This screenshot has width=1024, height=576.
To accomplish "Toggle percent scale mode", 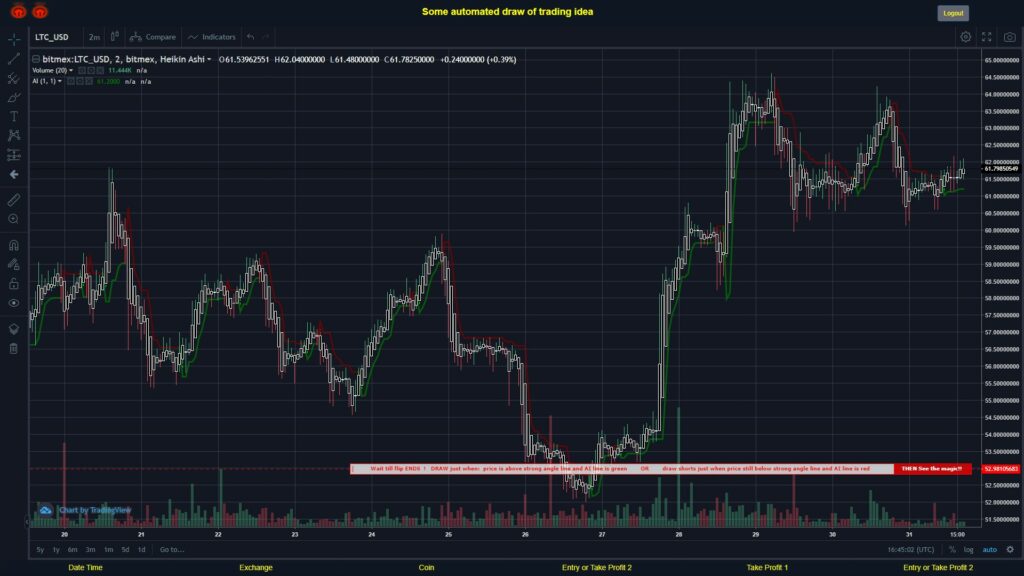I will tap(952, 550).
